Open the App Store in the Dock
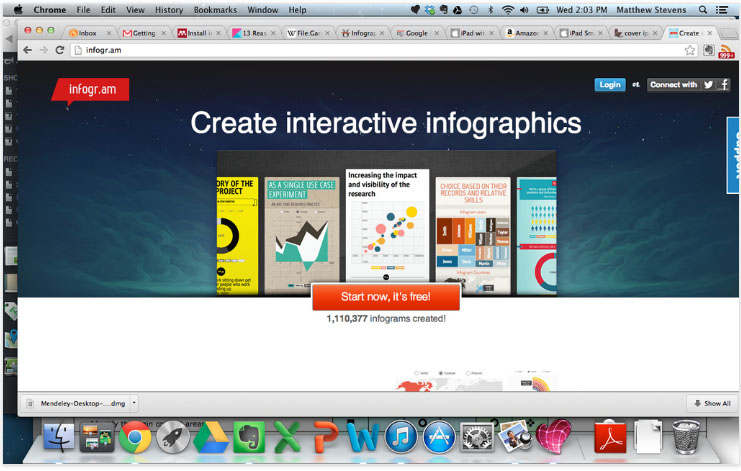 439,437
